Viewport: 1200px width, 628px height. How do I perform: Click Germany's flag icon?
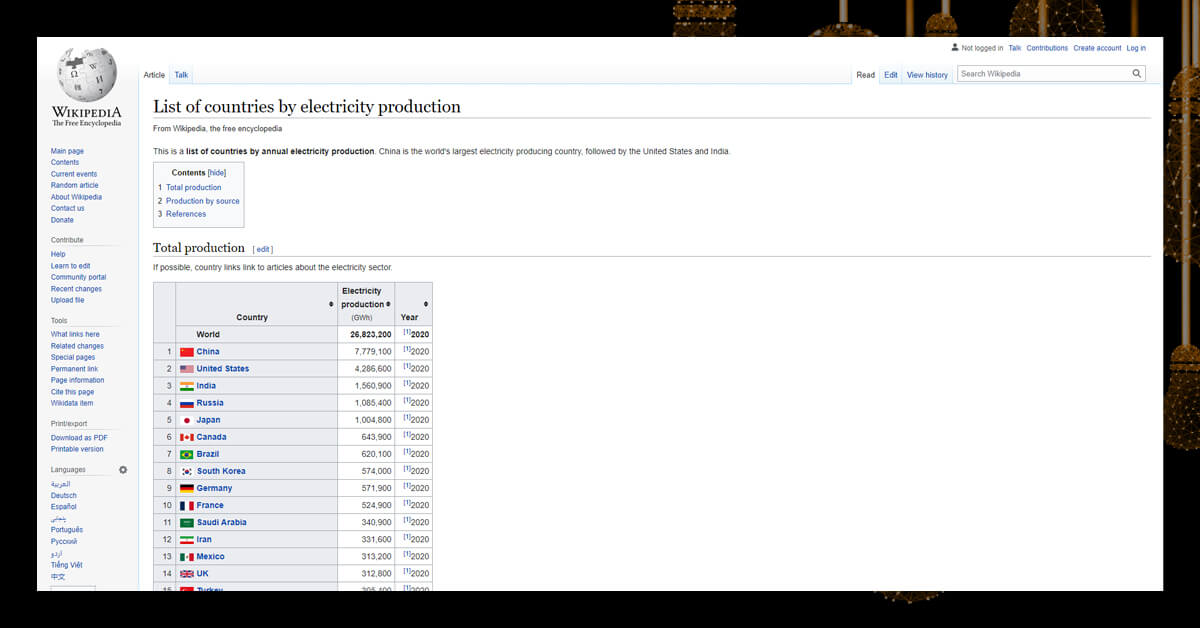pyautogui.click(x=187, y=488)
